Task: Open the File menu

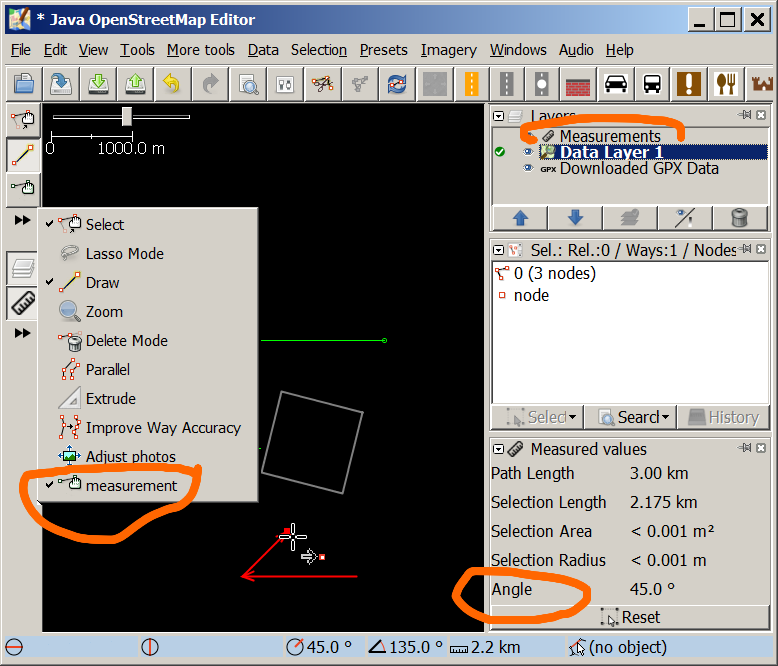Action: pyautogui.click(x=21, y=50)
